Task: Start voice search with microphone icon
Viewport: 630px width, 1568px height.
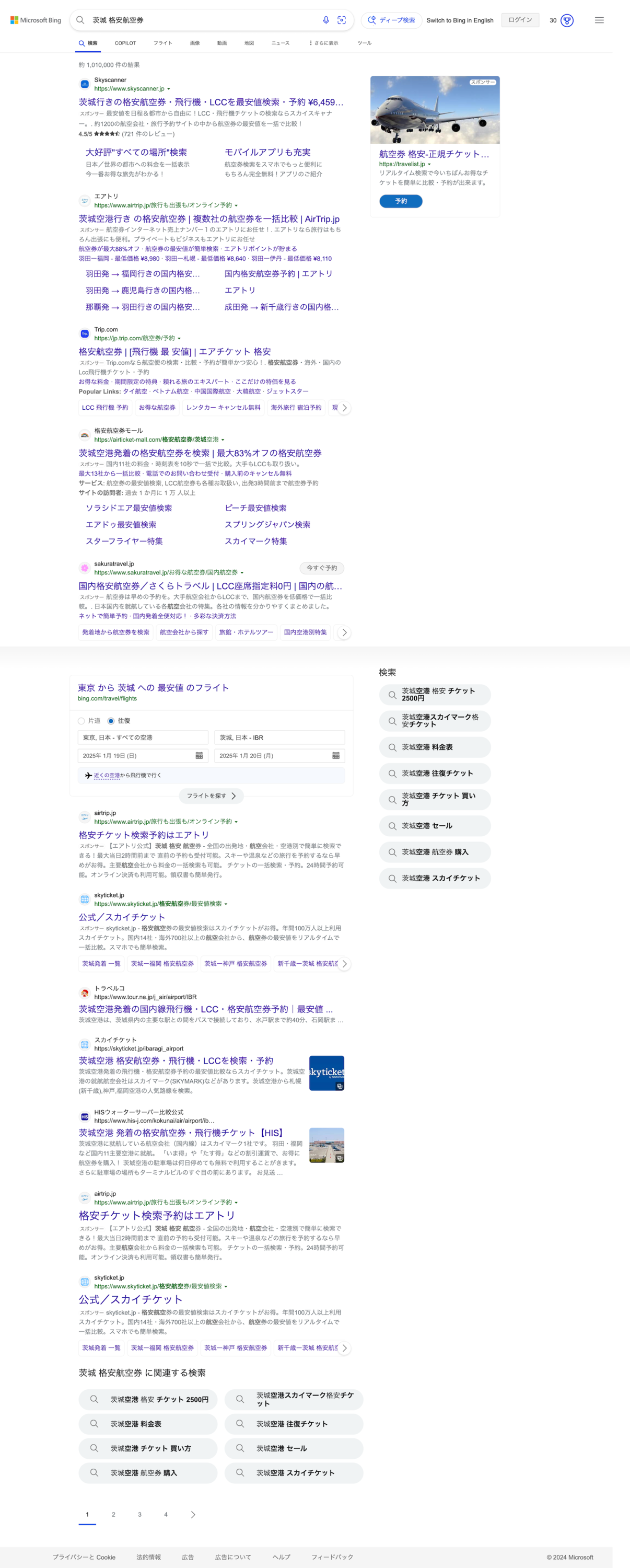Action: click(x=326, y=20)
